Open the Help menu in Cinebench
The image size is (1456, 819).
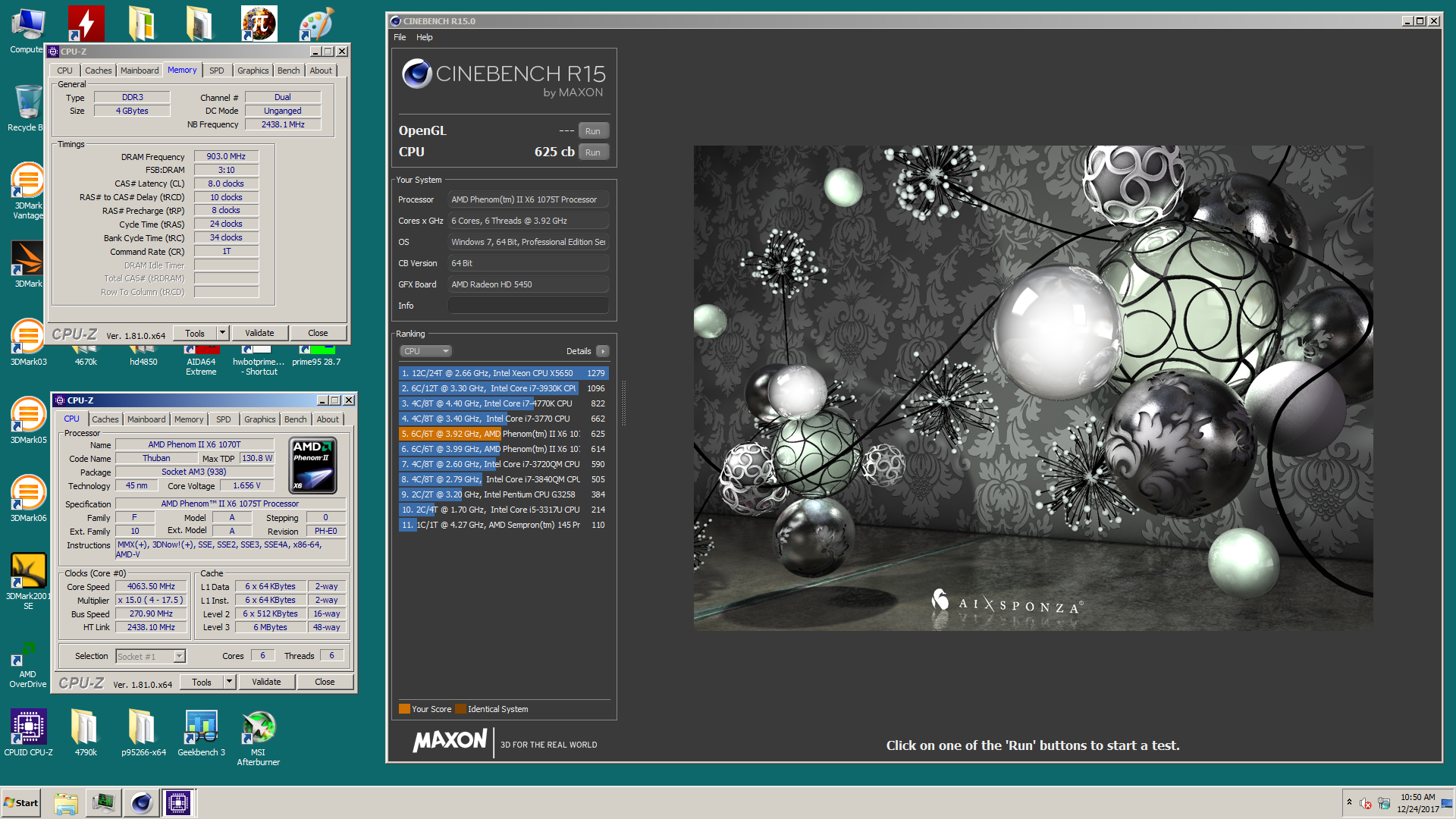click(424, 37)
